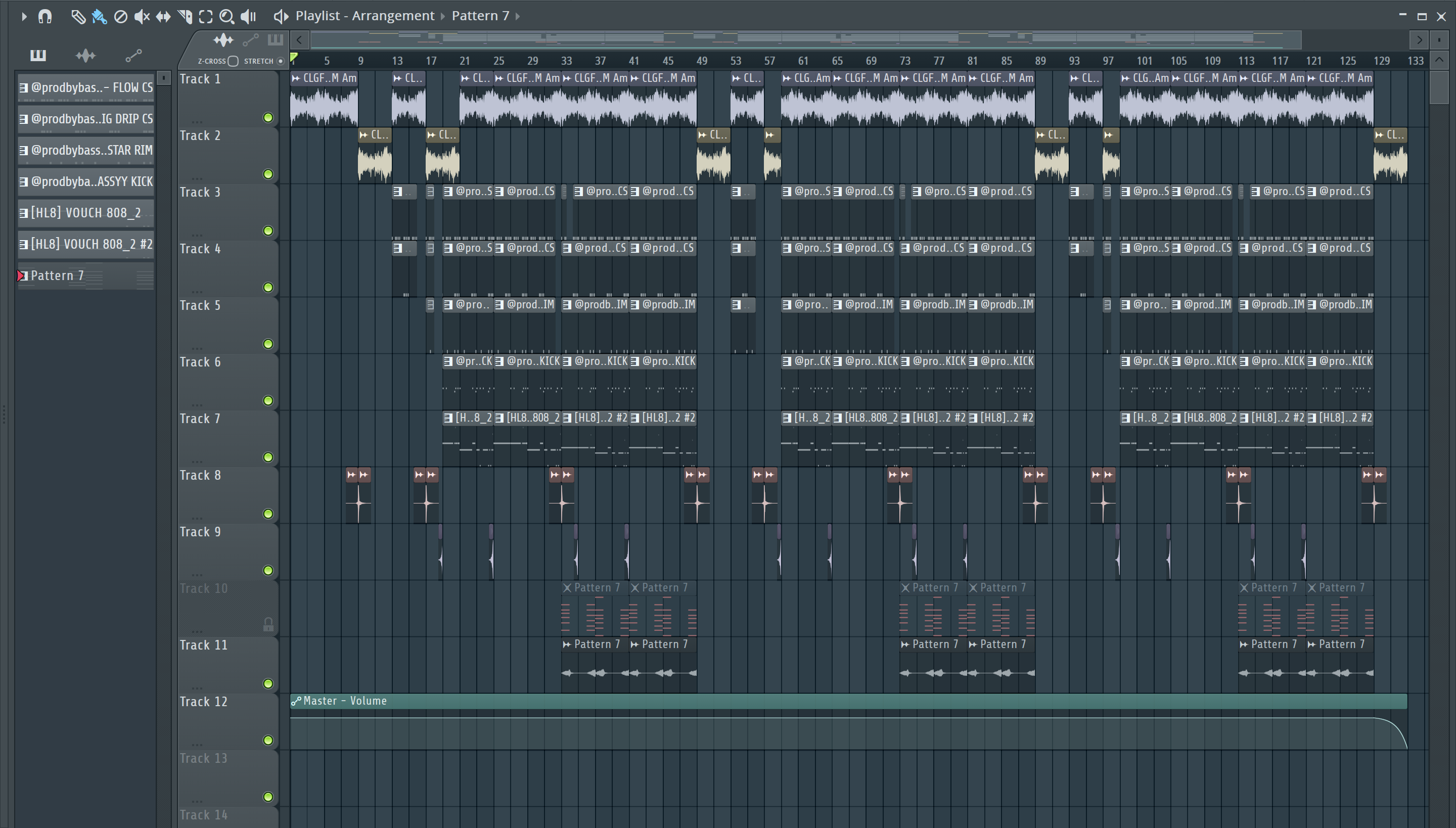Viewport: 1456px width, 828px height.
Task: Choose the Select marquee tool
Action: pos(206,17)
